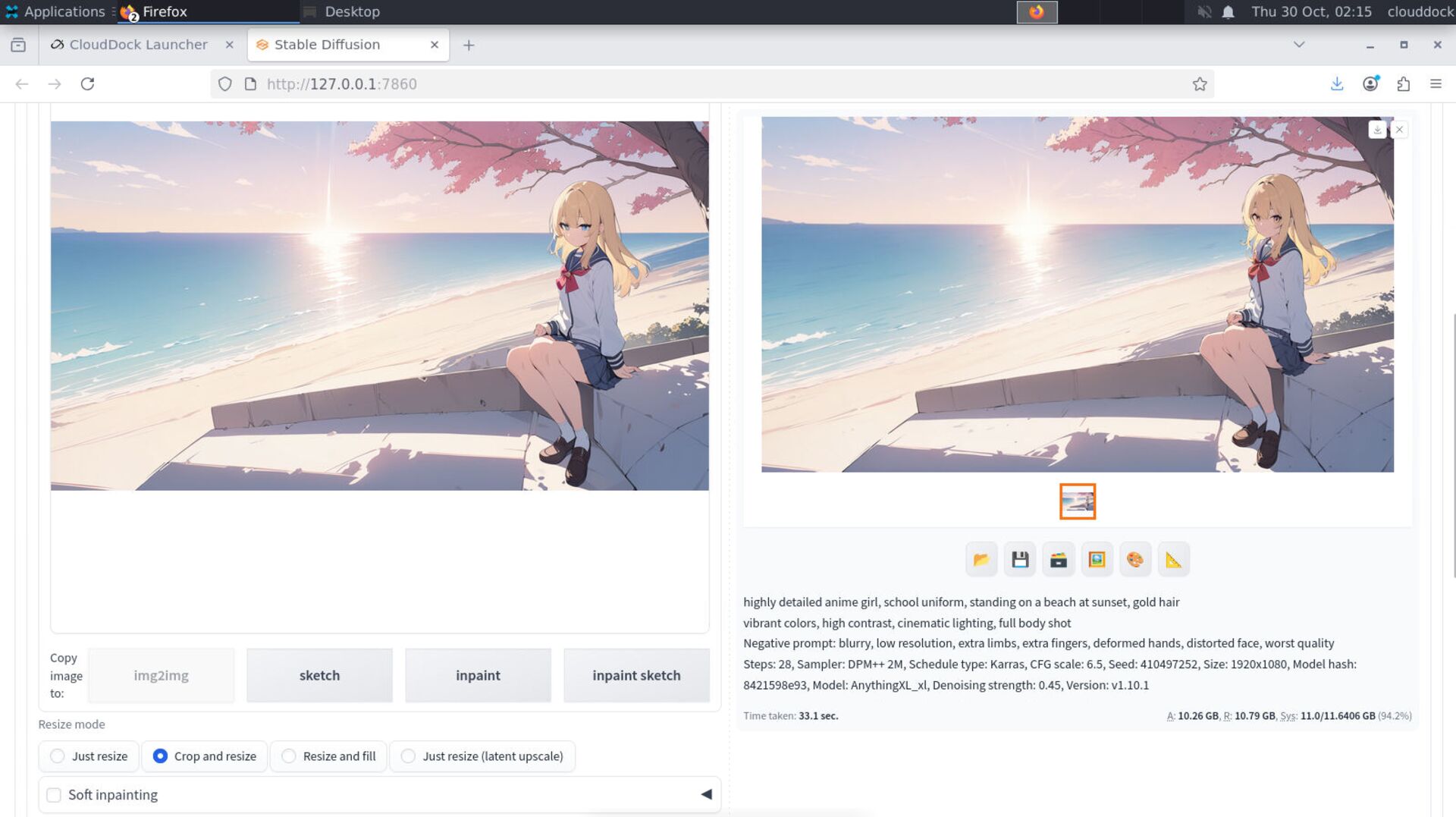Click the floppy disk save image icon
This screenshot has height=817, width=1456.
tap(1020, 560)
